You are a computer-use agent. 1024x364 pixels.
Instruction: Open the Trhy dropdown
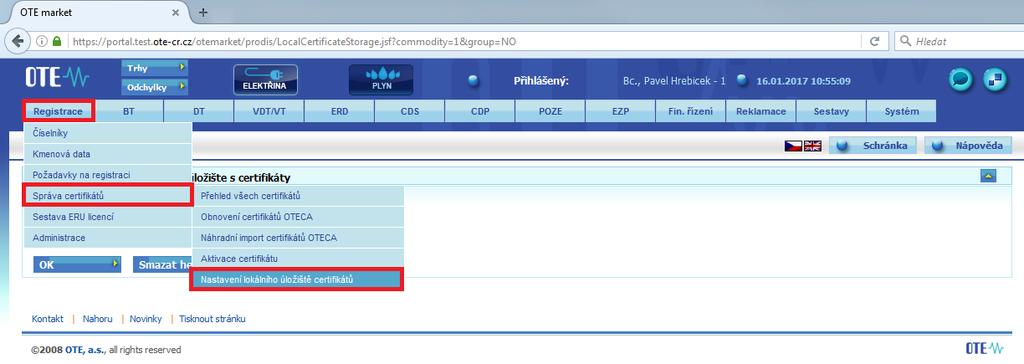click(x=154, y=68)
